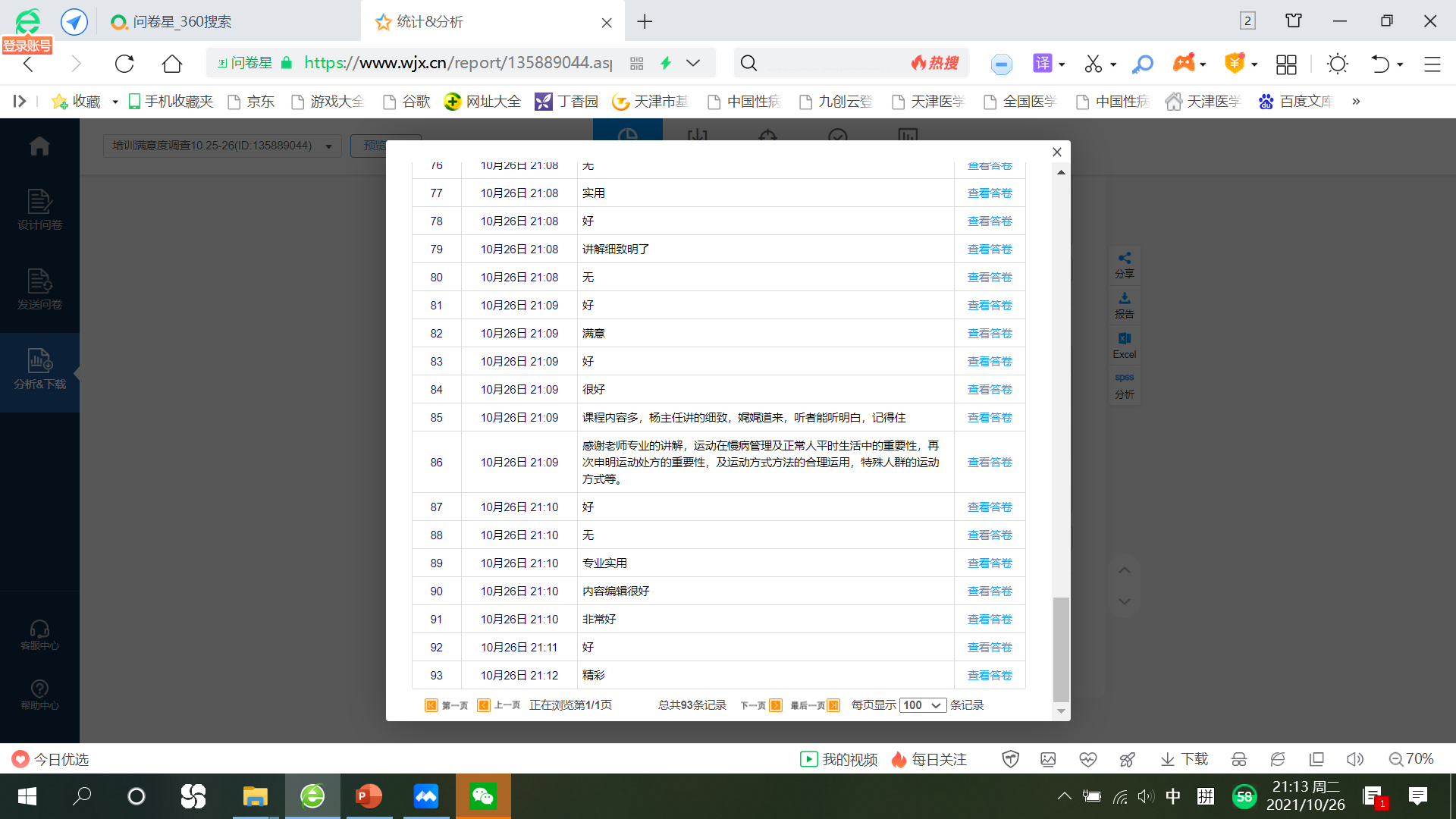The height and width of the screenshot is (819, 1456).
Task: Expand the survey name selector dropdown
Action: pos(328,146)
